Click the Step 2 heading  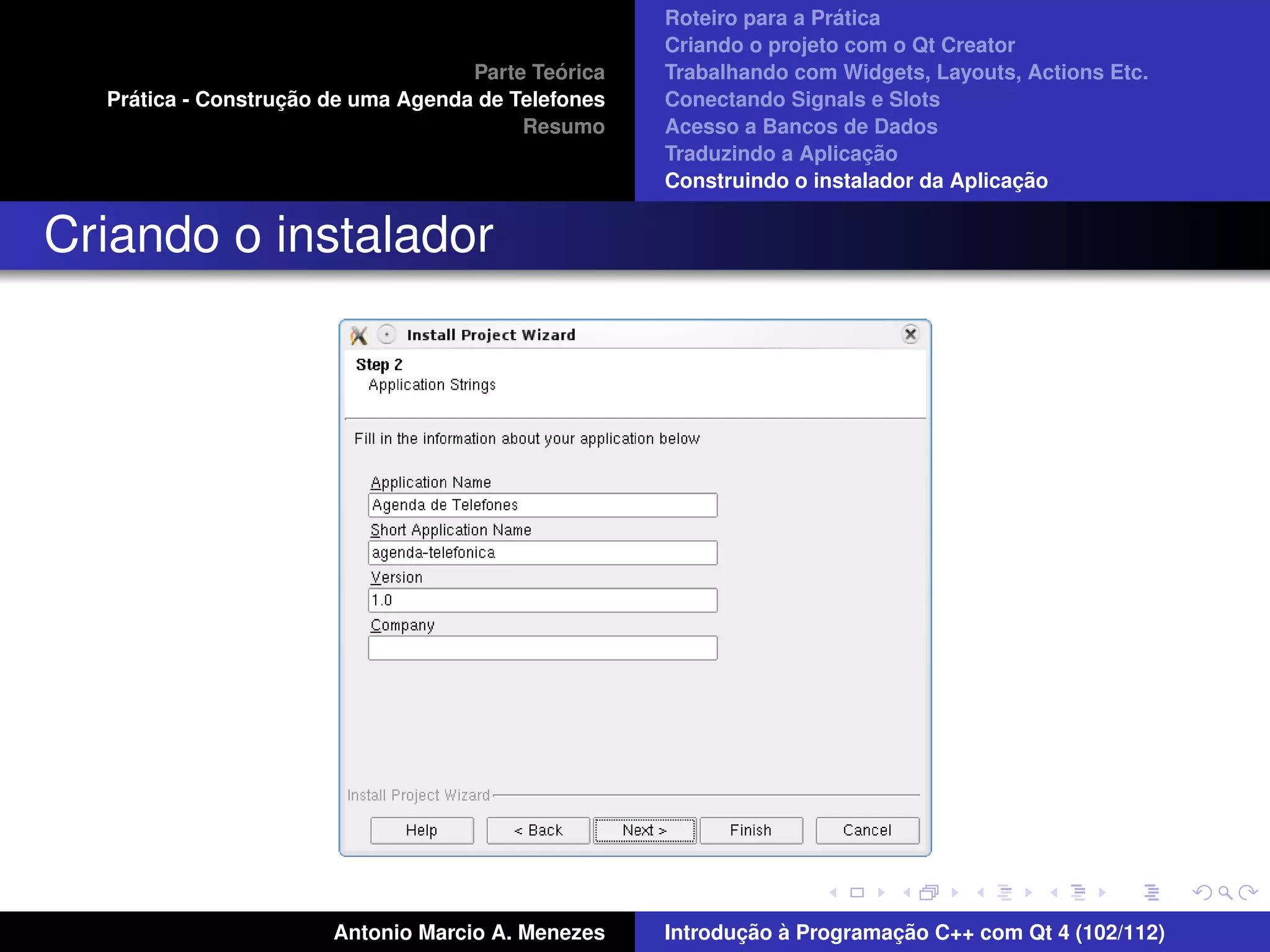pos(379,365)
